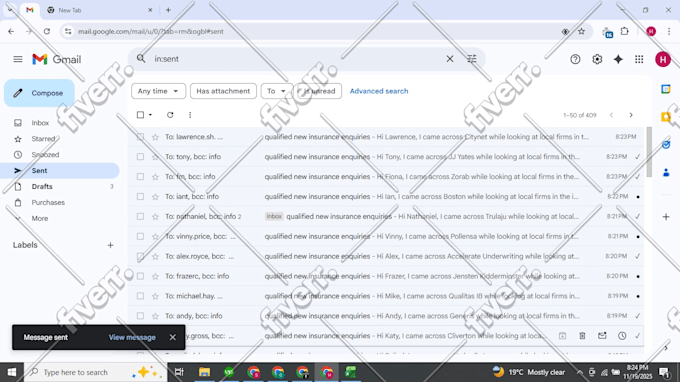Open Google Keep in the side panel

(x=666, y=117)
